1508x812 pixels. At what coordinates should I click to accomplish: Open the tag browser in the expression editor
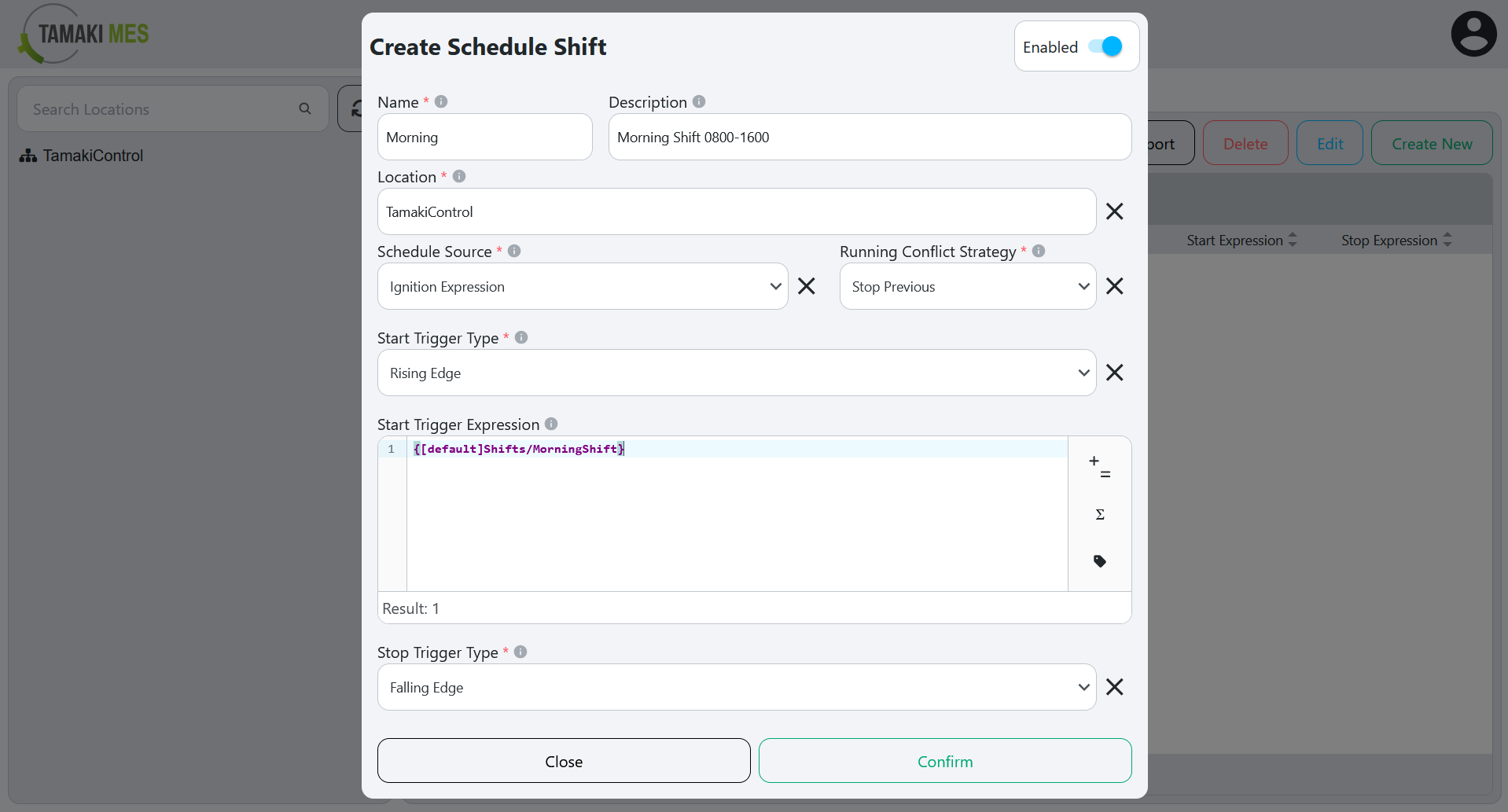[1099, 561]
